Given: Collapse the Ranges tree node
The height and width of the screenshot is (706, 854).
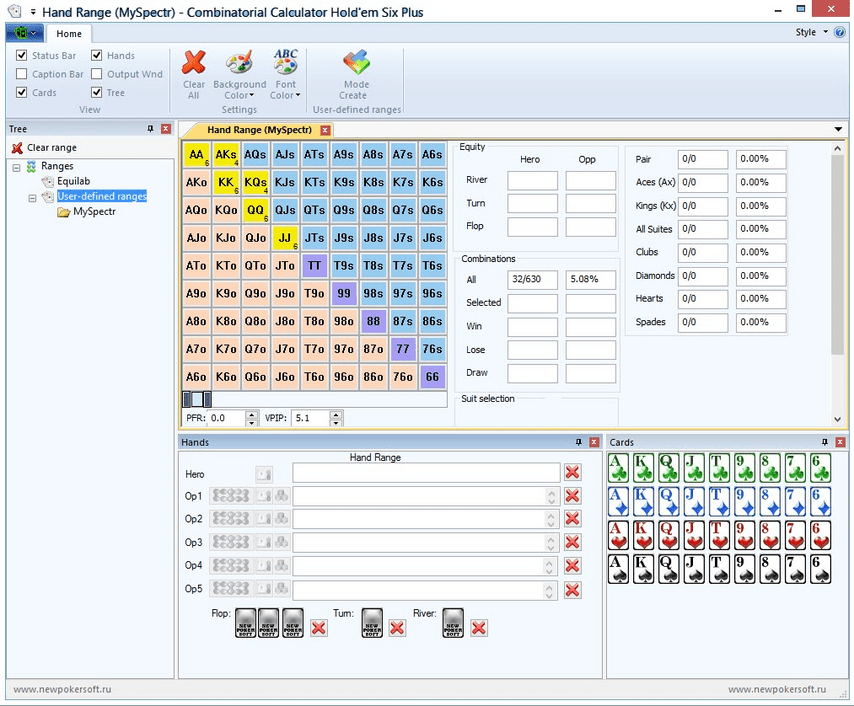Looking at the screenshot, I should coord(16,167).
